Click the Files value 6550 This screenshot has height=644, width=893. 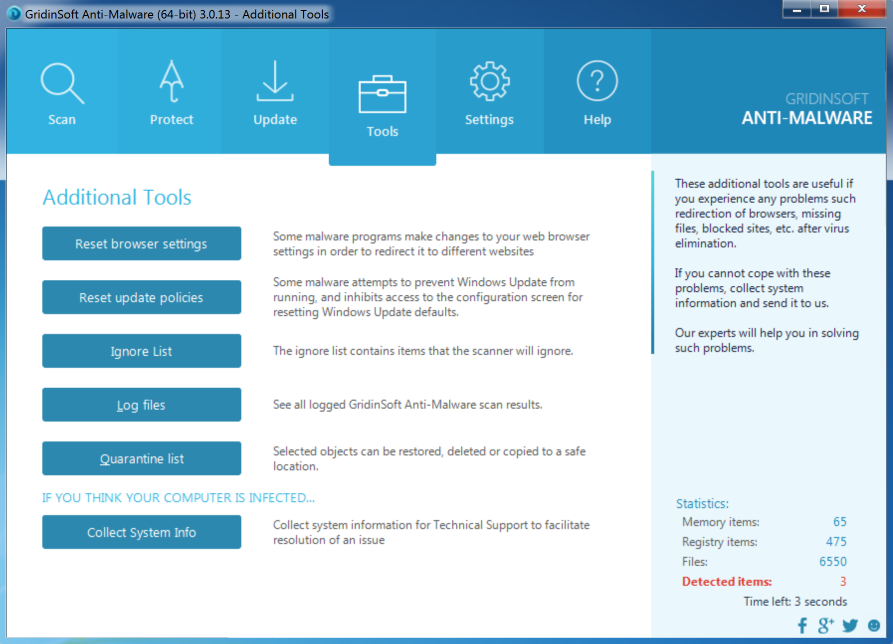[833, 561]
